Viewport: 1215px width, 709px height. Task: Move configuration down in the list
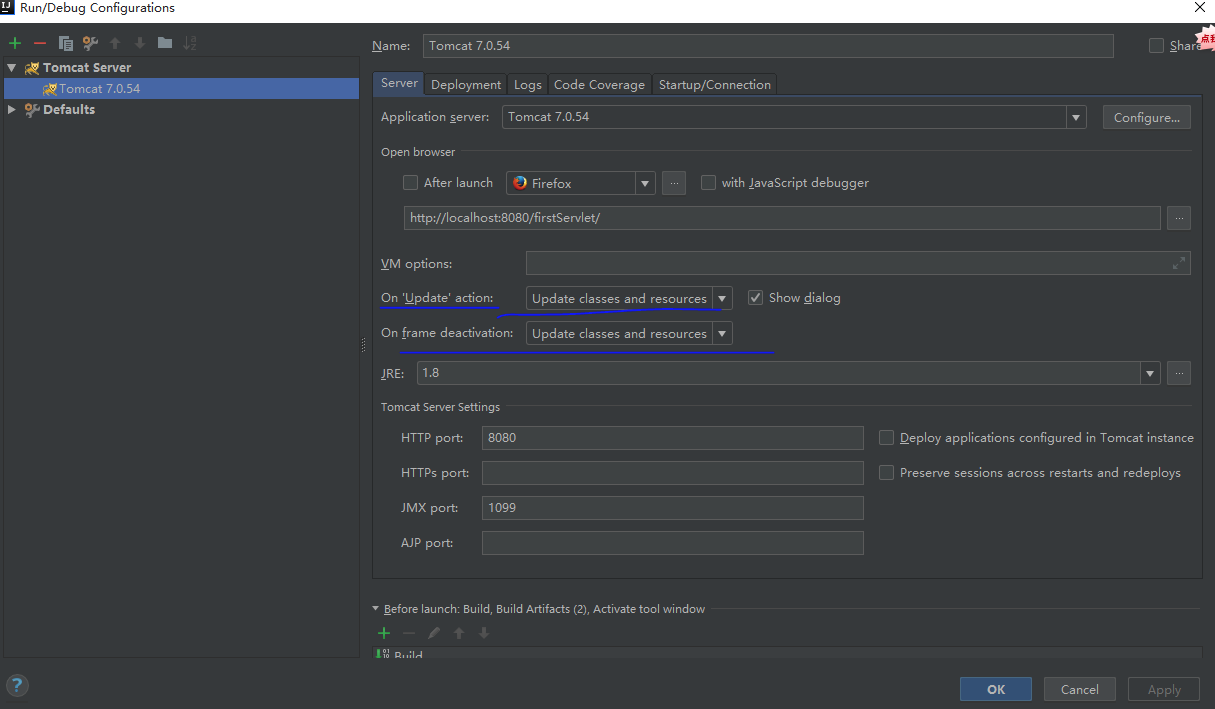(x=140, y=43)
